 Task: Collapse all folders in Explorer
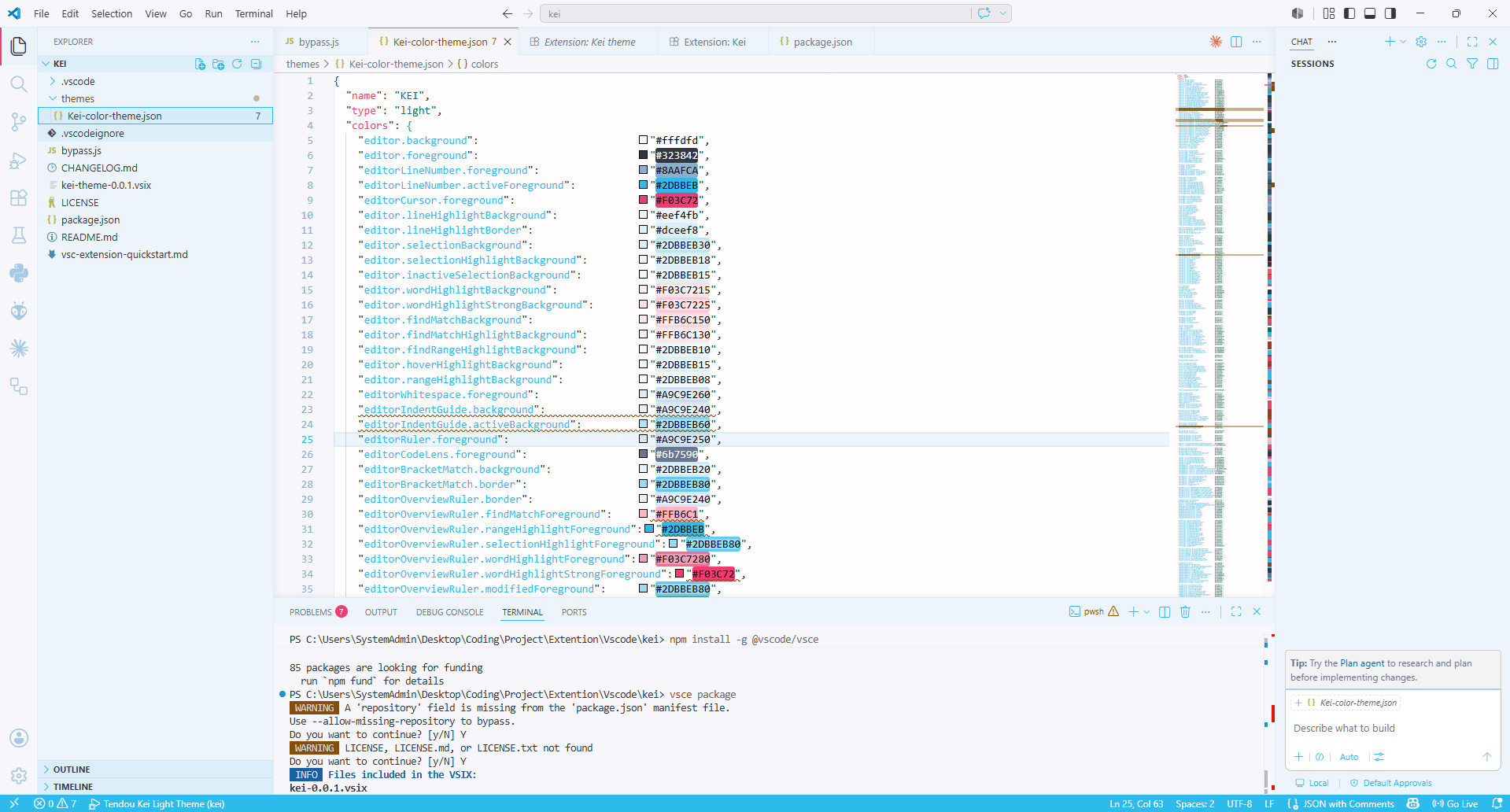[x=256, y=64]
